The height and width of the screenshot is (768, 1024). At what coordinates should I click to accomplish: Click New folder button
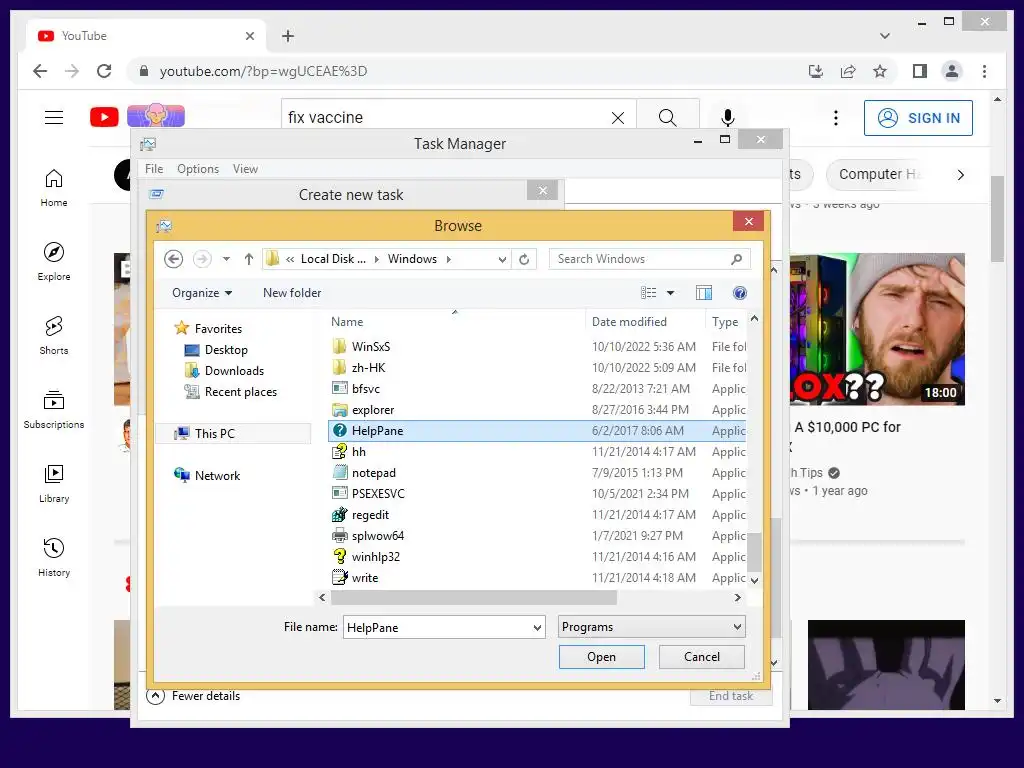pyautogui.click(x=292, y=293)
